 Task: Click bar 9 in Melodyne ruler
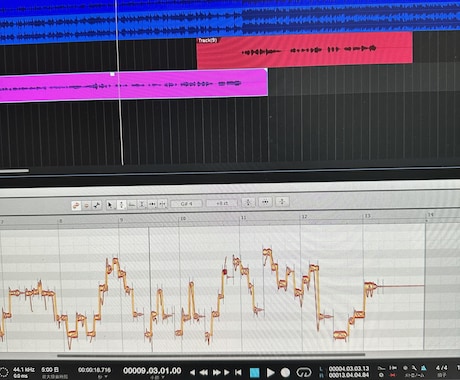[121, 220]
